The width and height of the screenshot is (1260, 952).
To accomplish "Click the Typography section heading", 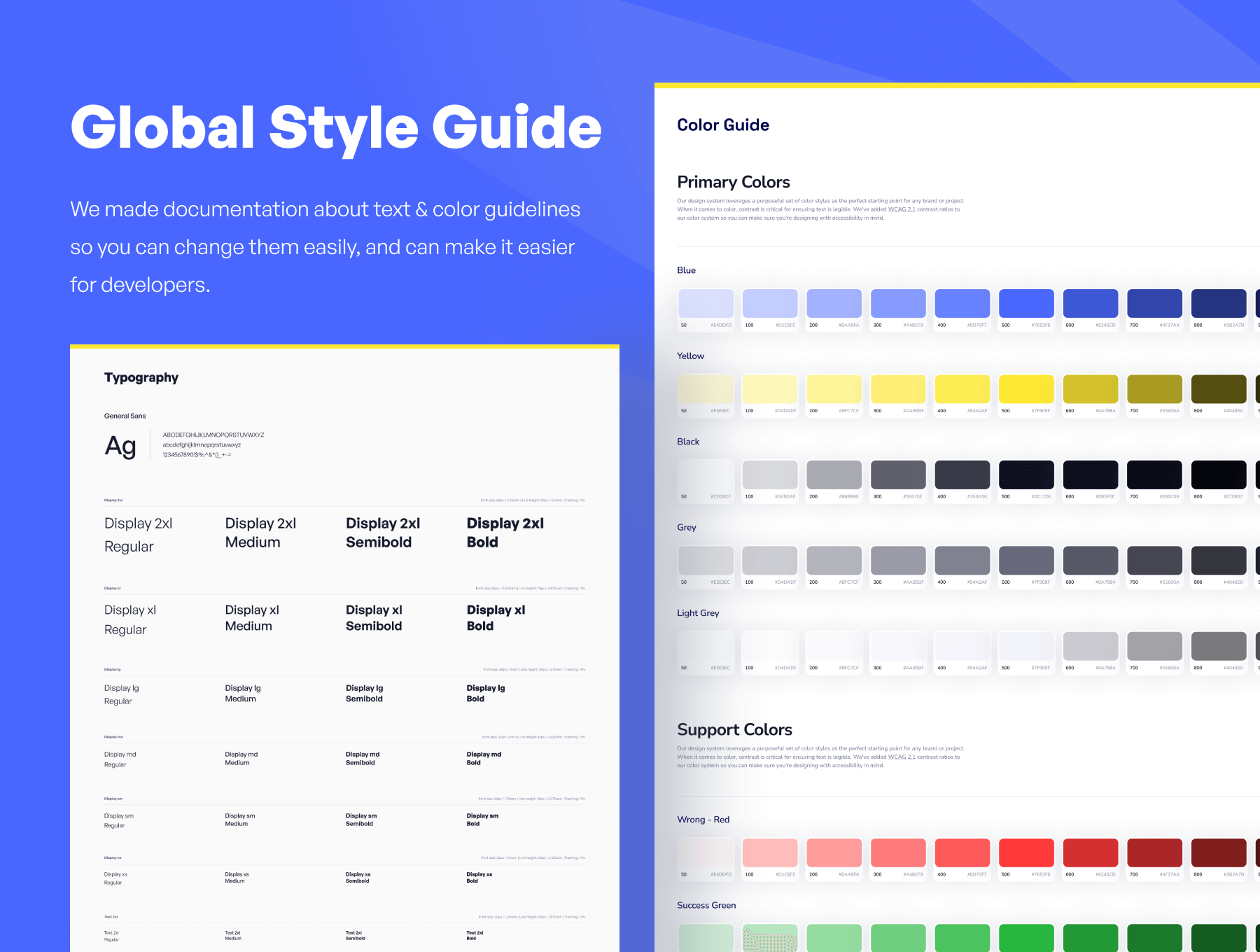I will tap(141, 378).
